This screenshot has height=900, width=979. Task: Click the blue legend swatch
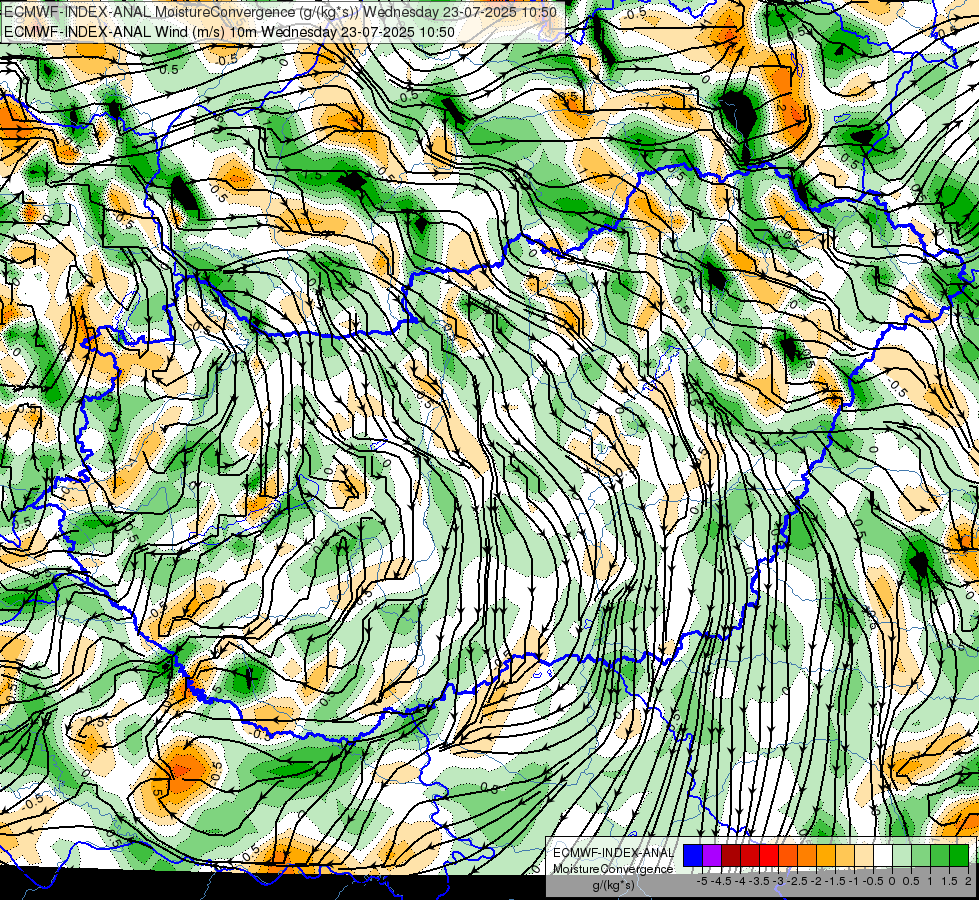click(x=693, y=855)
